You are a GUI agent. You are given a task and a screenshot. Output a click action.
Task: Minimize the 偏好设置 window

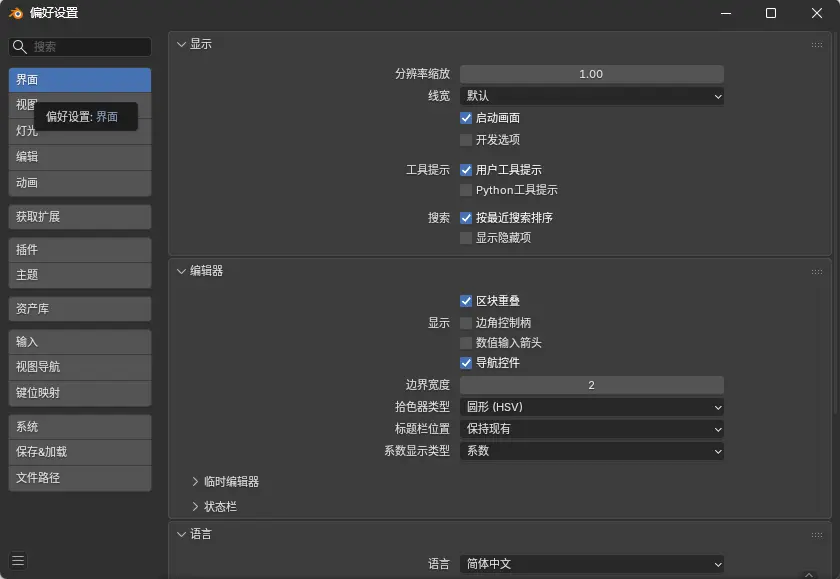point(726,13)
